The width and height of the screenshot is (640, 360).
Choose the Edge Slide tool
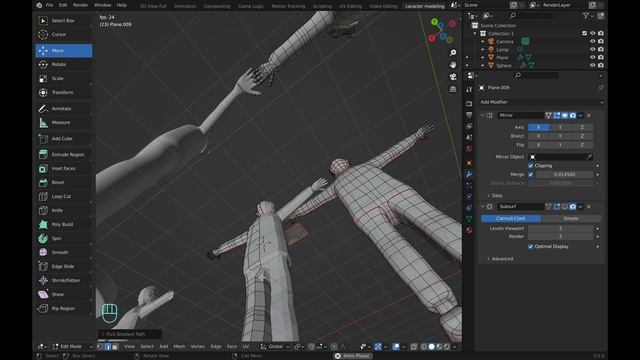(64, 267)
